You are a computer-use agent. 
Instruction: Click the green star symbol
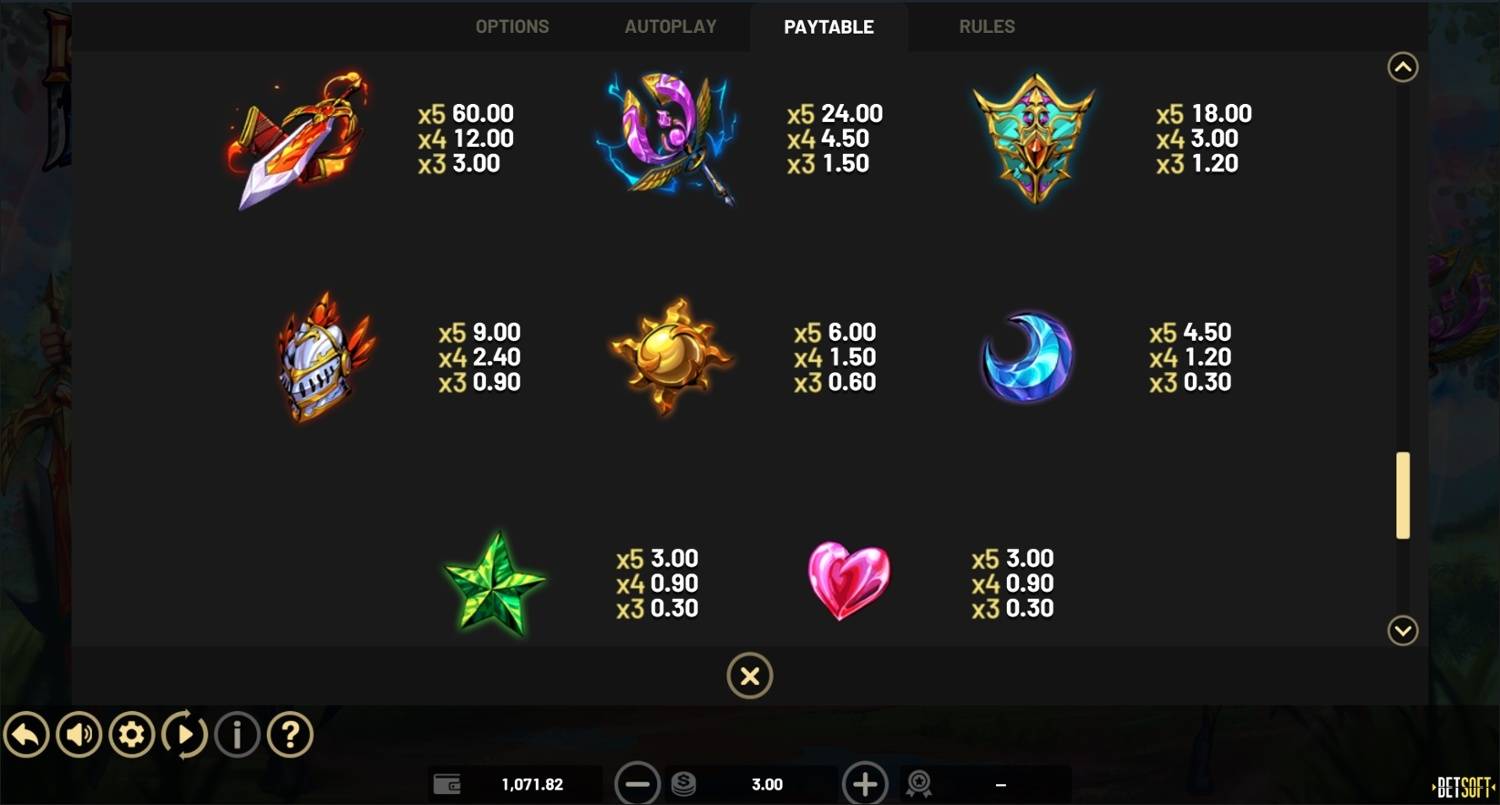pos(495,584)
